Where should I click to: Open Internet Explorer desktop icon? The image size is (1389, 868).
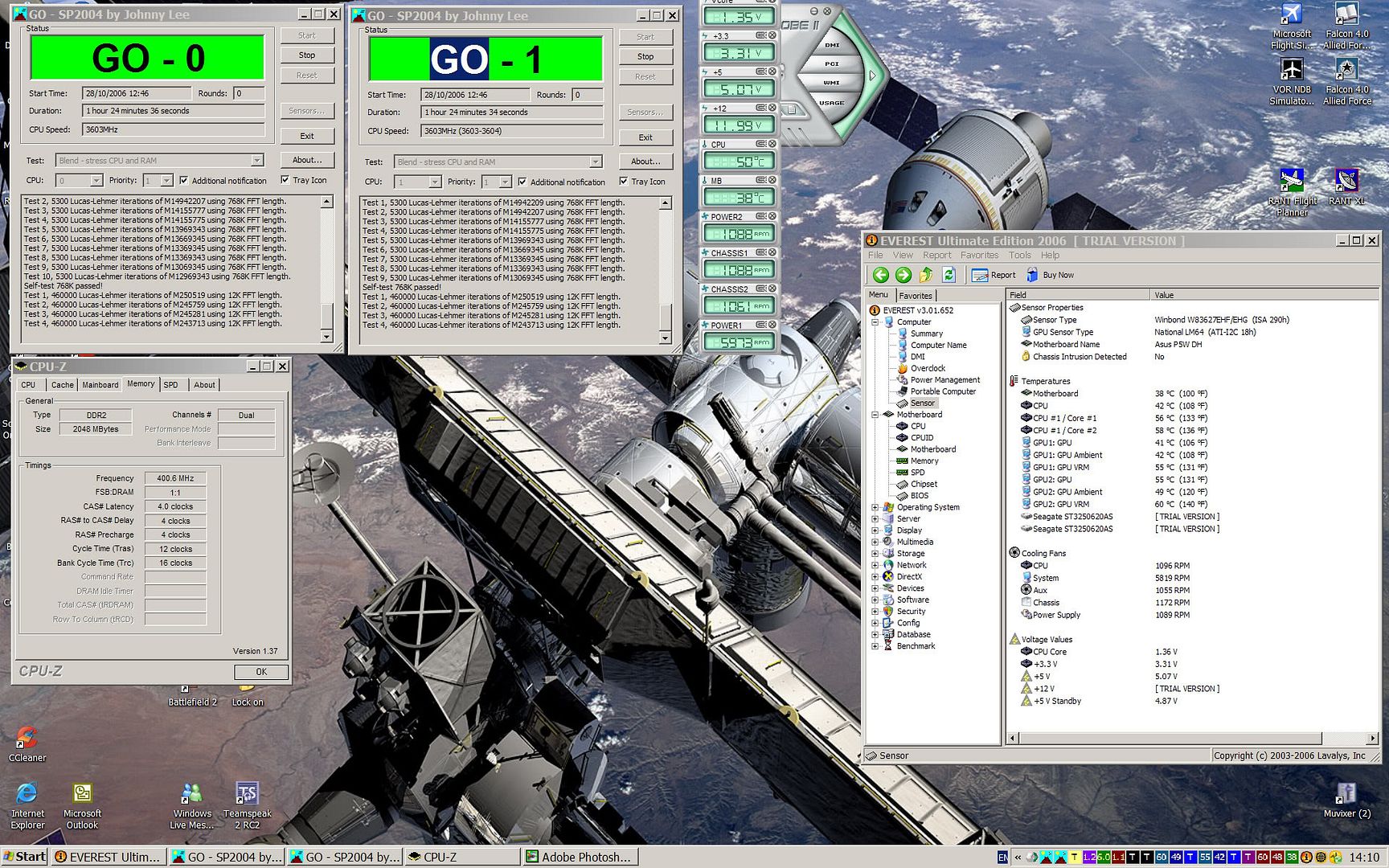27,805
